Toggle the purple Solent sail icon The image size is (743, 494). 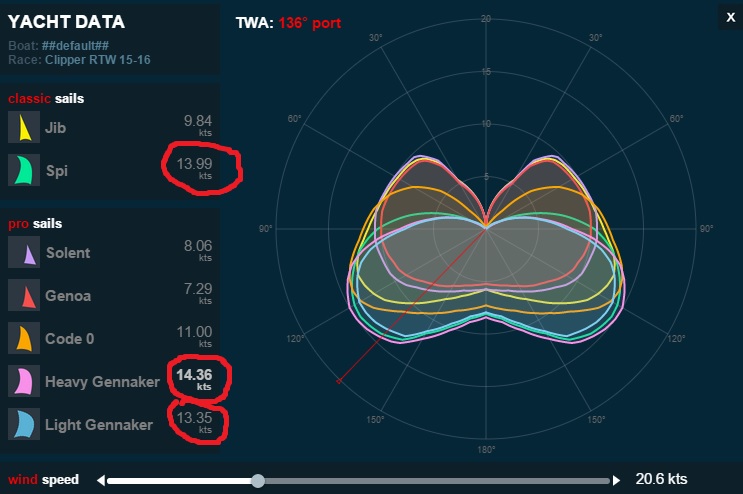(24, 252)
